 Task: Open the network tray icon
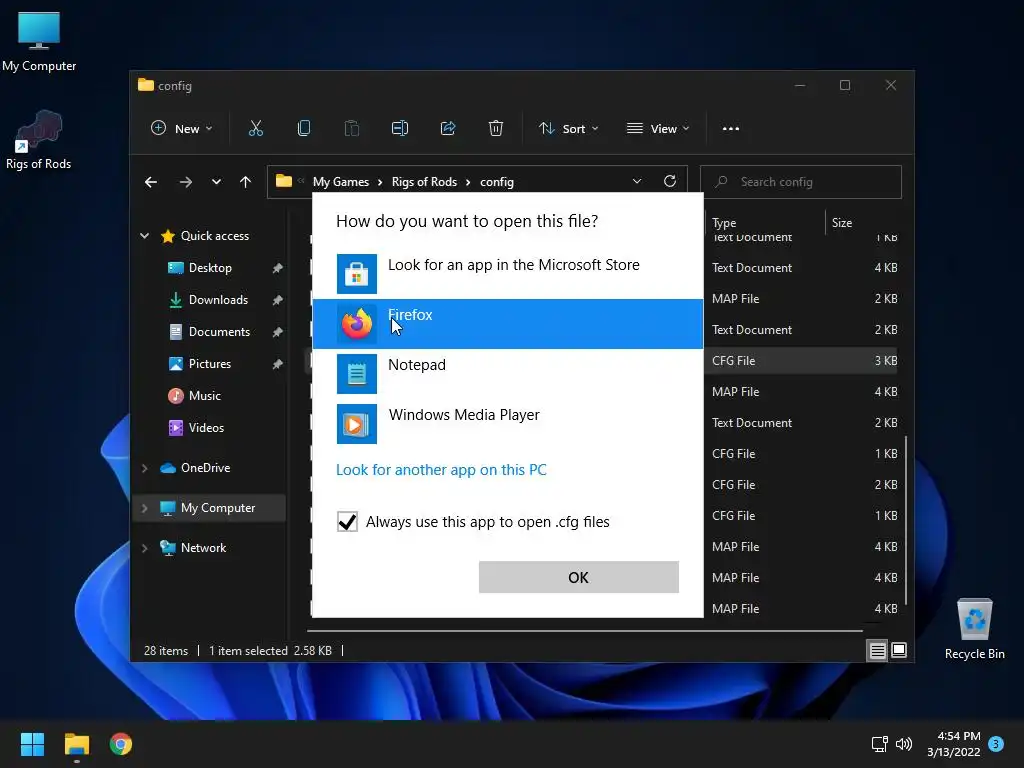point(880,744)
